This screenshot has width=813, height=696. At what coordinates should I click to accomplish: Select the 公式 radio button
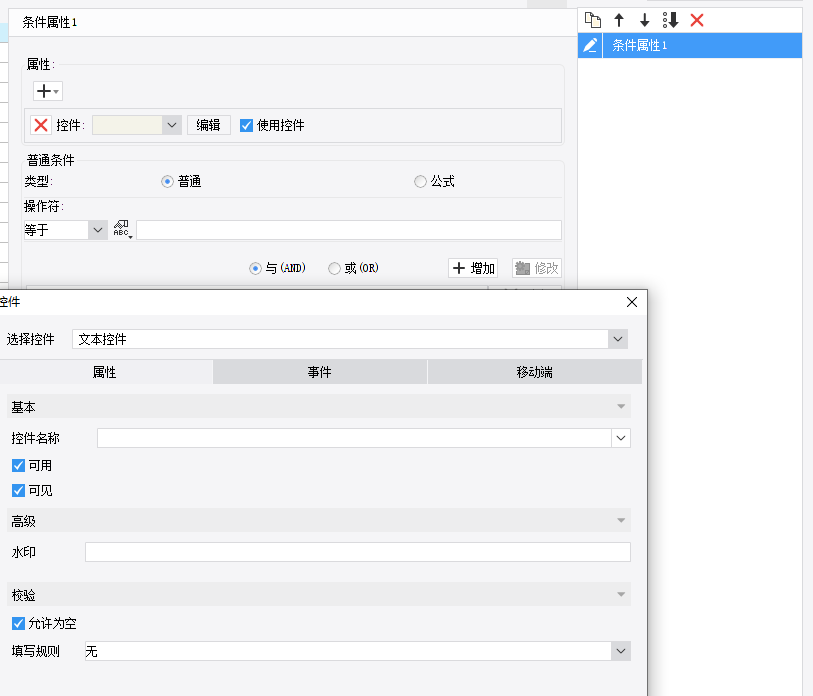420,181
